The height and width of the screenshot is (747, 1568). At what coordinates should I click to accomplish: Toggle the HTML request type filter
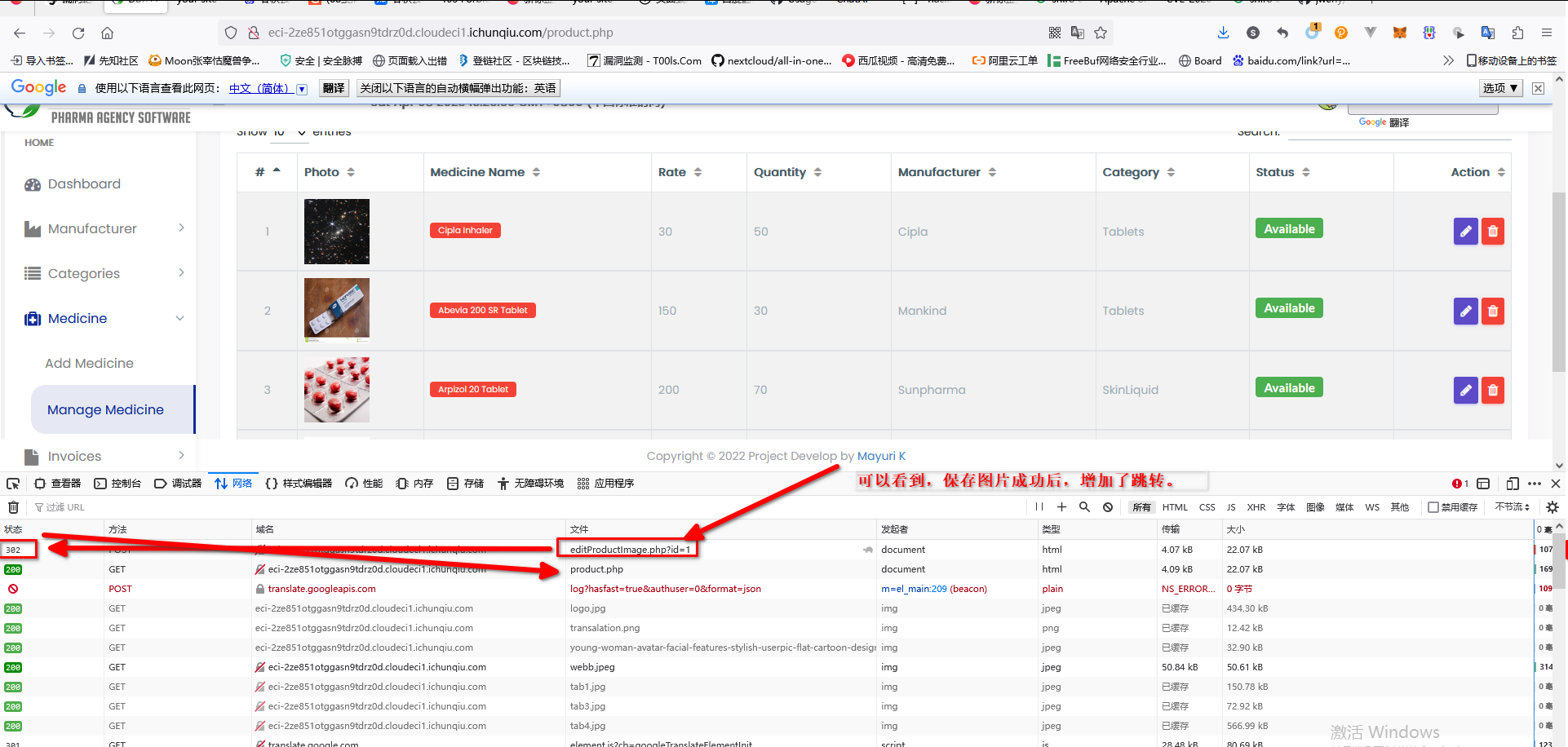[x=1175, y=507]
